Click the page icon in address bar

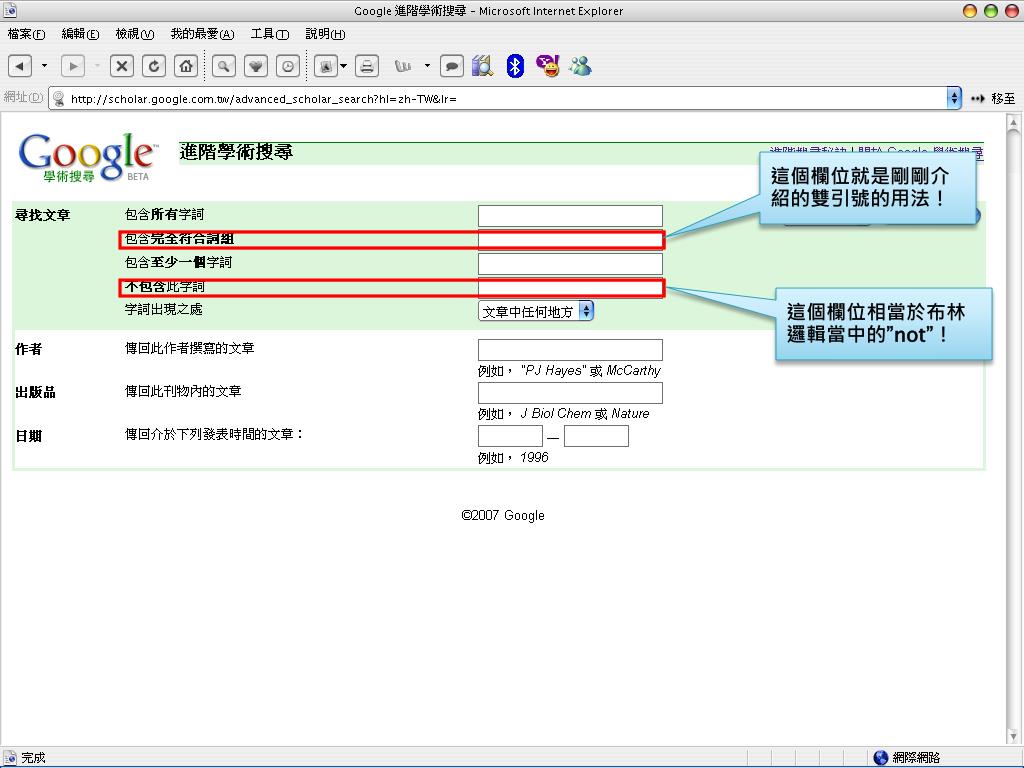point(58,99)
